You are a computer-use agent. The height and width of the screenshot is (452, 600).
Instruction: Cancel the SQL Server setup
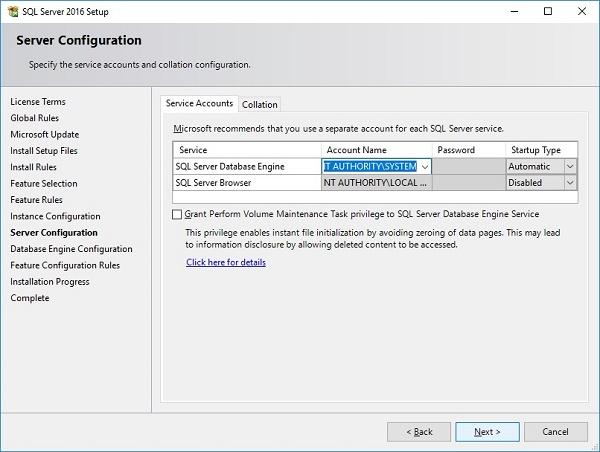click(x=554, y=431)
